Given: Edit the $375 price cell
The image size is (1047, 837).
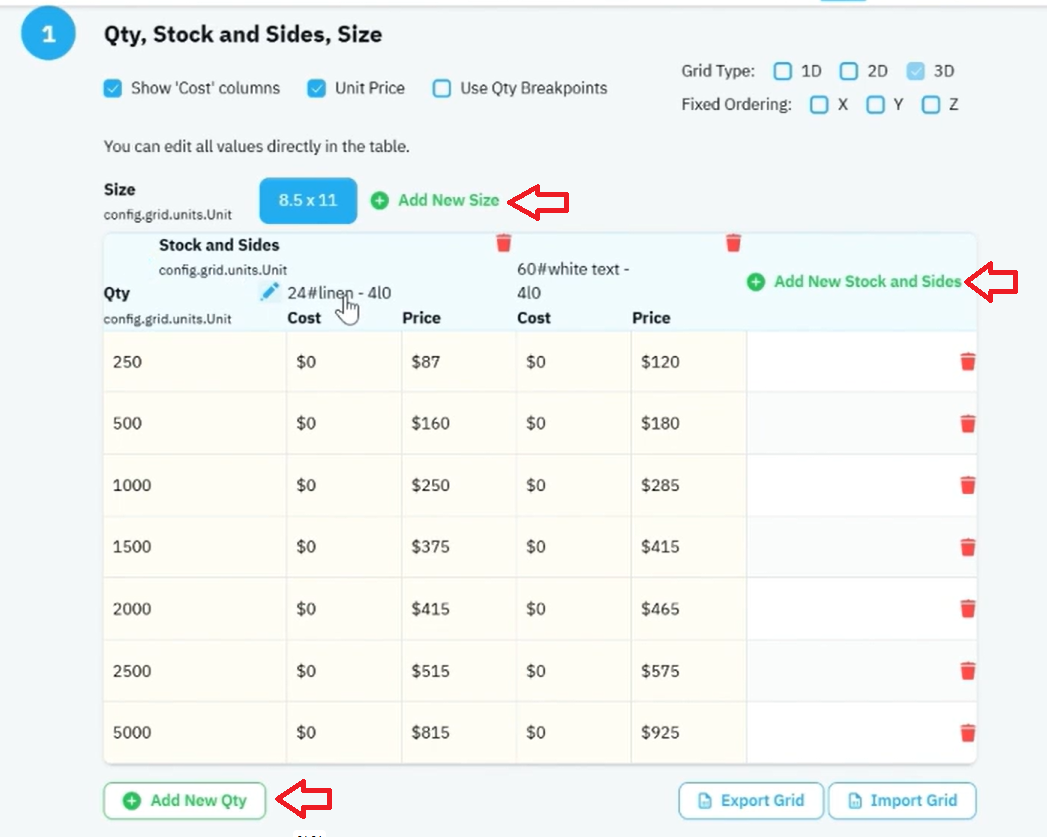Looking at the screenshot, I should 459,547.
